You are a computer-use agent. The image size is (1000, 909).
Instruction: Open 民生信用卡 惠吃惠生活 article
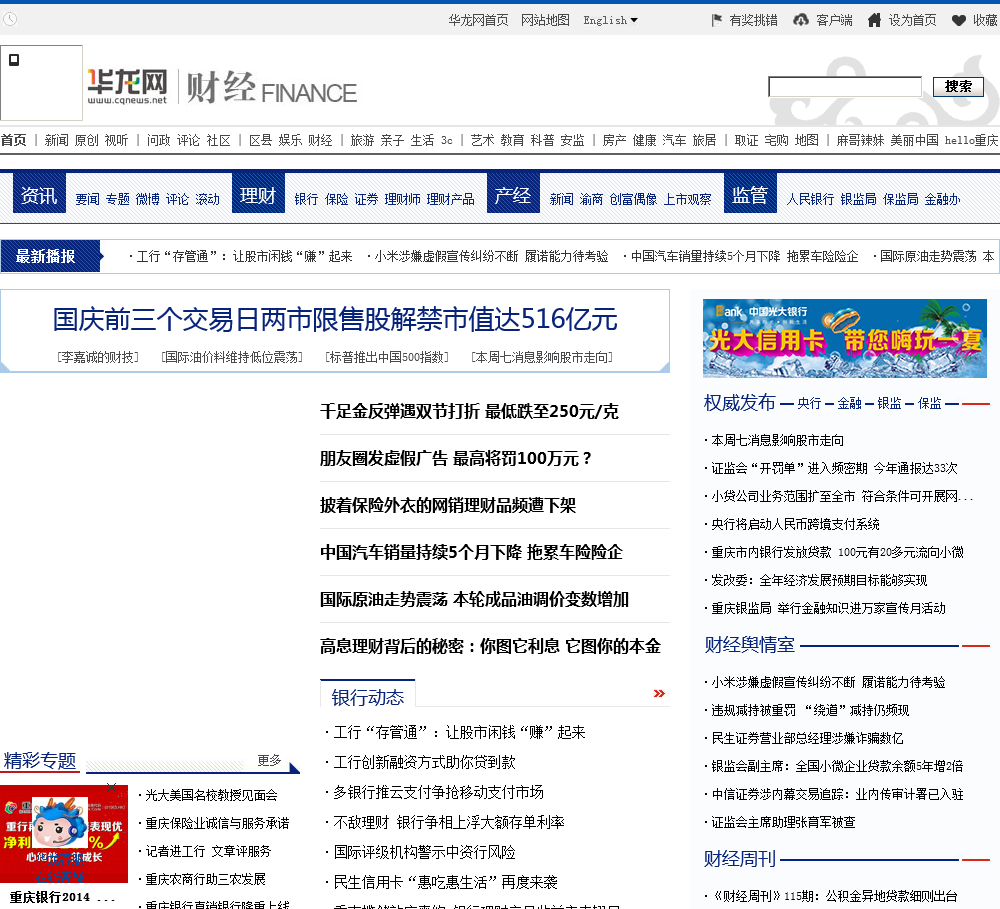(x=445, y=882)
